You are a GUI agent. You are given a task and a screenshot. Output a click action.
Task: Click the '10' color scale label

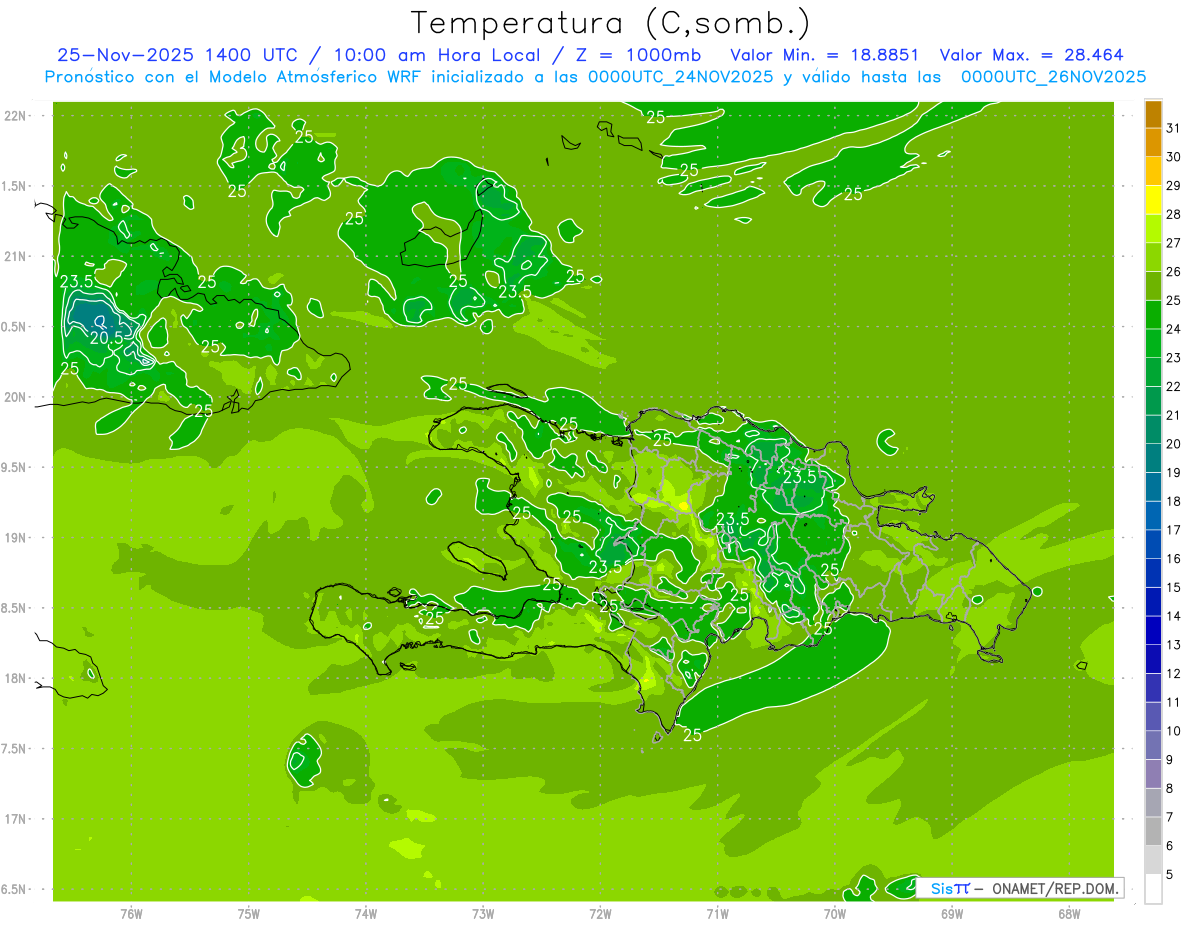click(1174, 731)
